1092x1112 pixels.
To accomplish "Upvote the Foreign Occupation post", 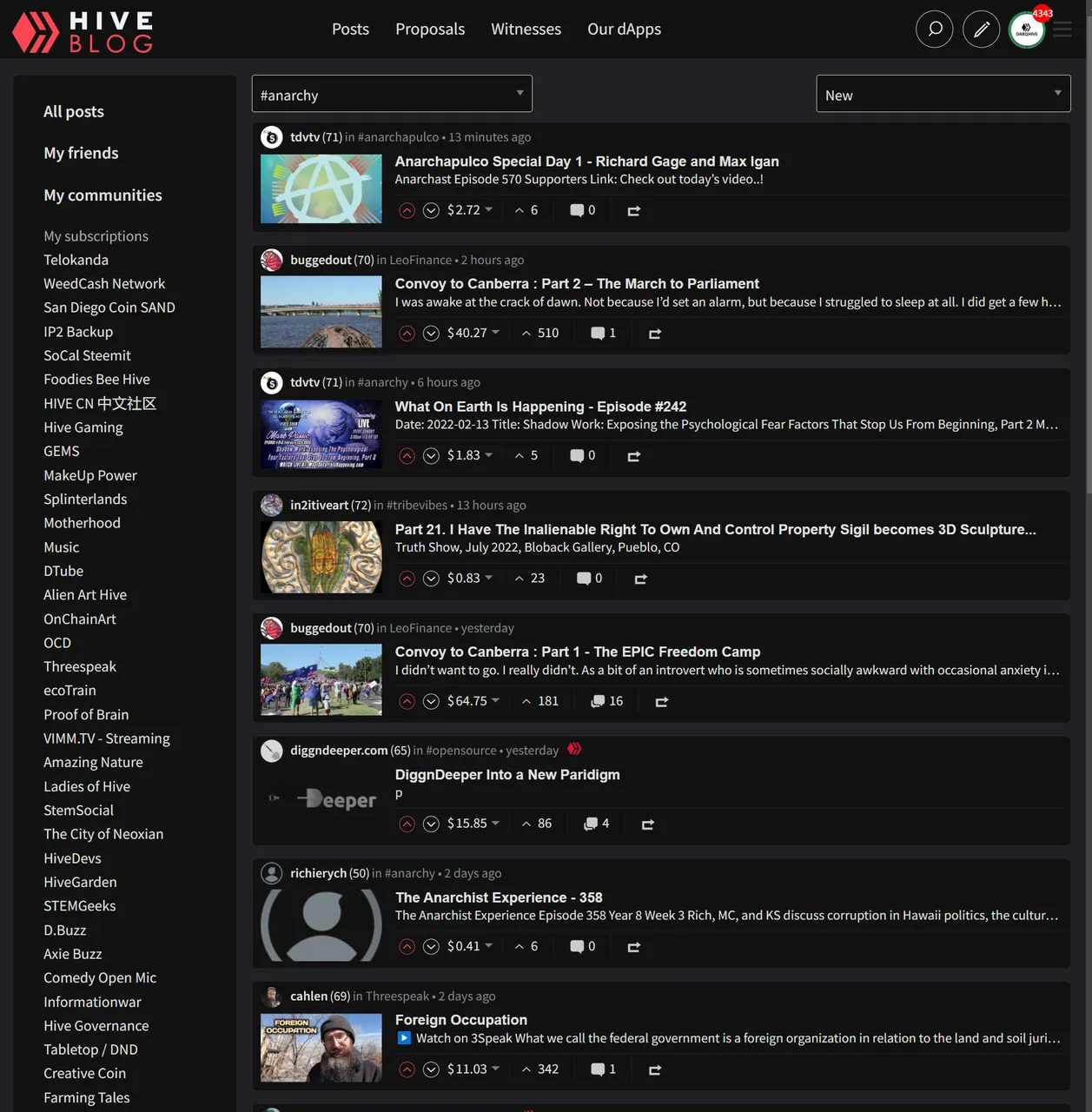I will (407, 1070).
